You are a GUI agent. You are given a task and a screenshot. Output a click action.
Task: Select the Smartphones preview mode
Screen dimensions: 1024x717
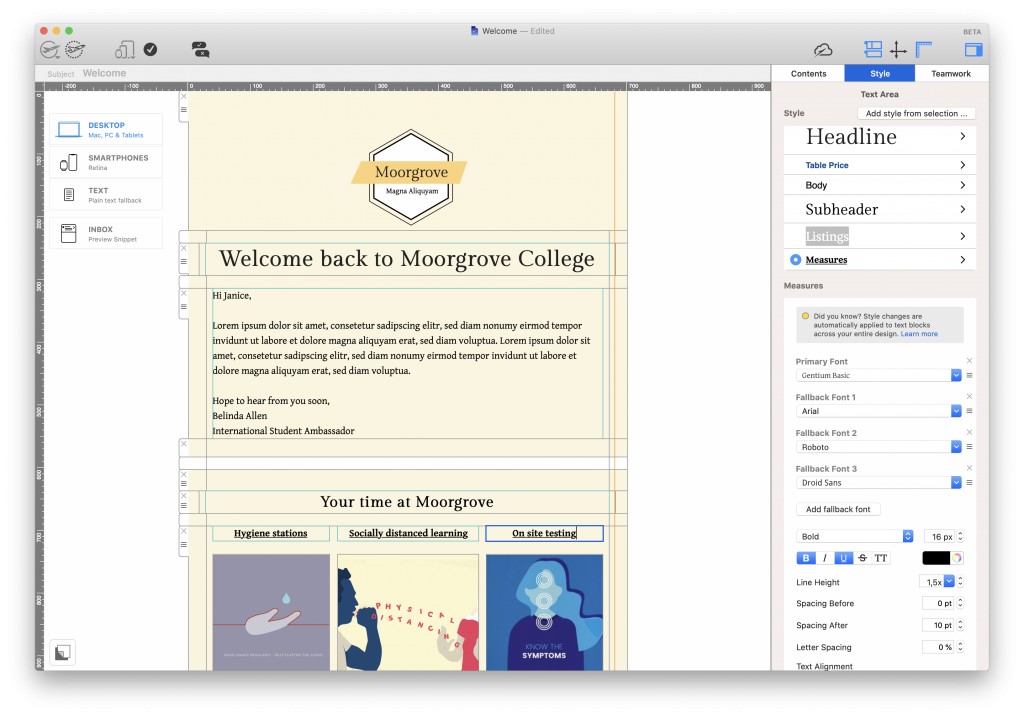point(106,162)
